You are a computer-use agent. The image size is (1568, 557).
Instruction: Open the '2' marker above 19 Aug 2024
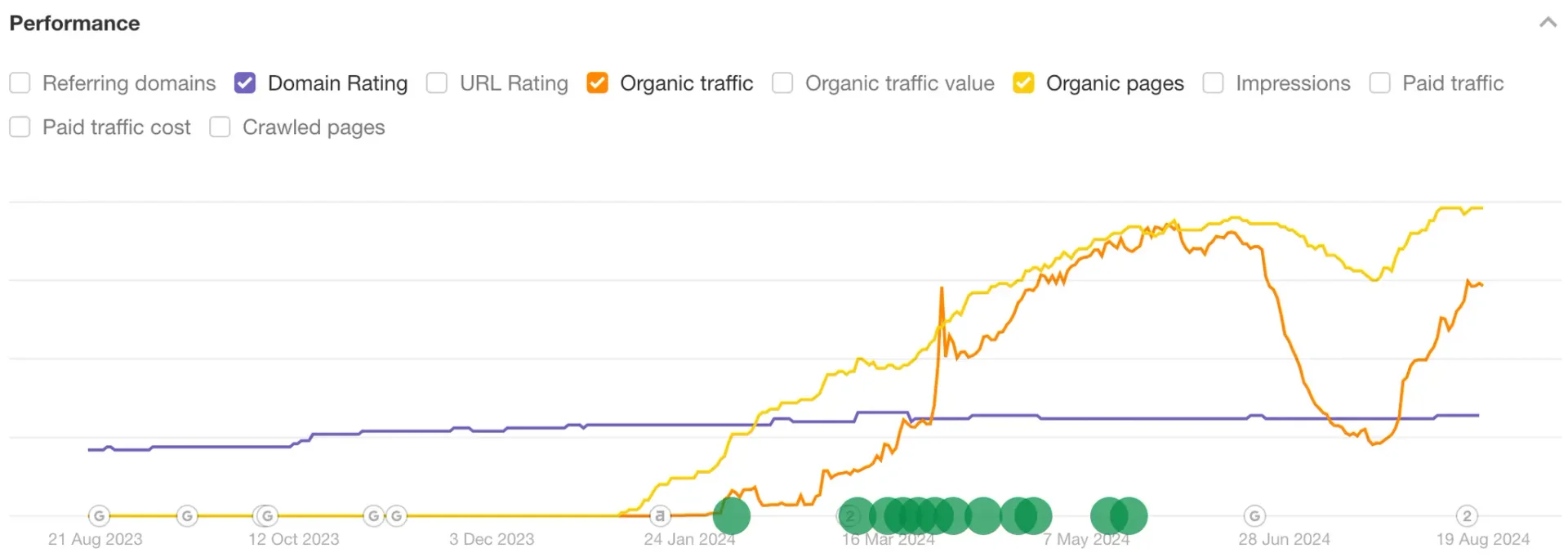tap(1467, 516)
